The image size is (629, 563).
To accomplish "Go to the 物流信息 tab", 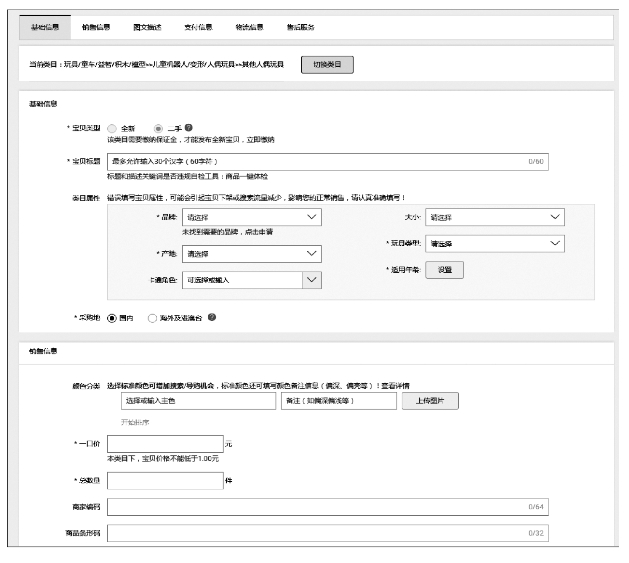I will (247, 26).
